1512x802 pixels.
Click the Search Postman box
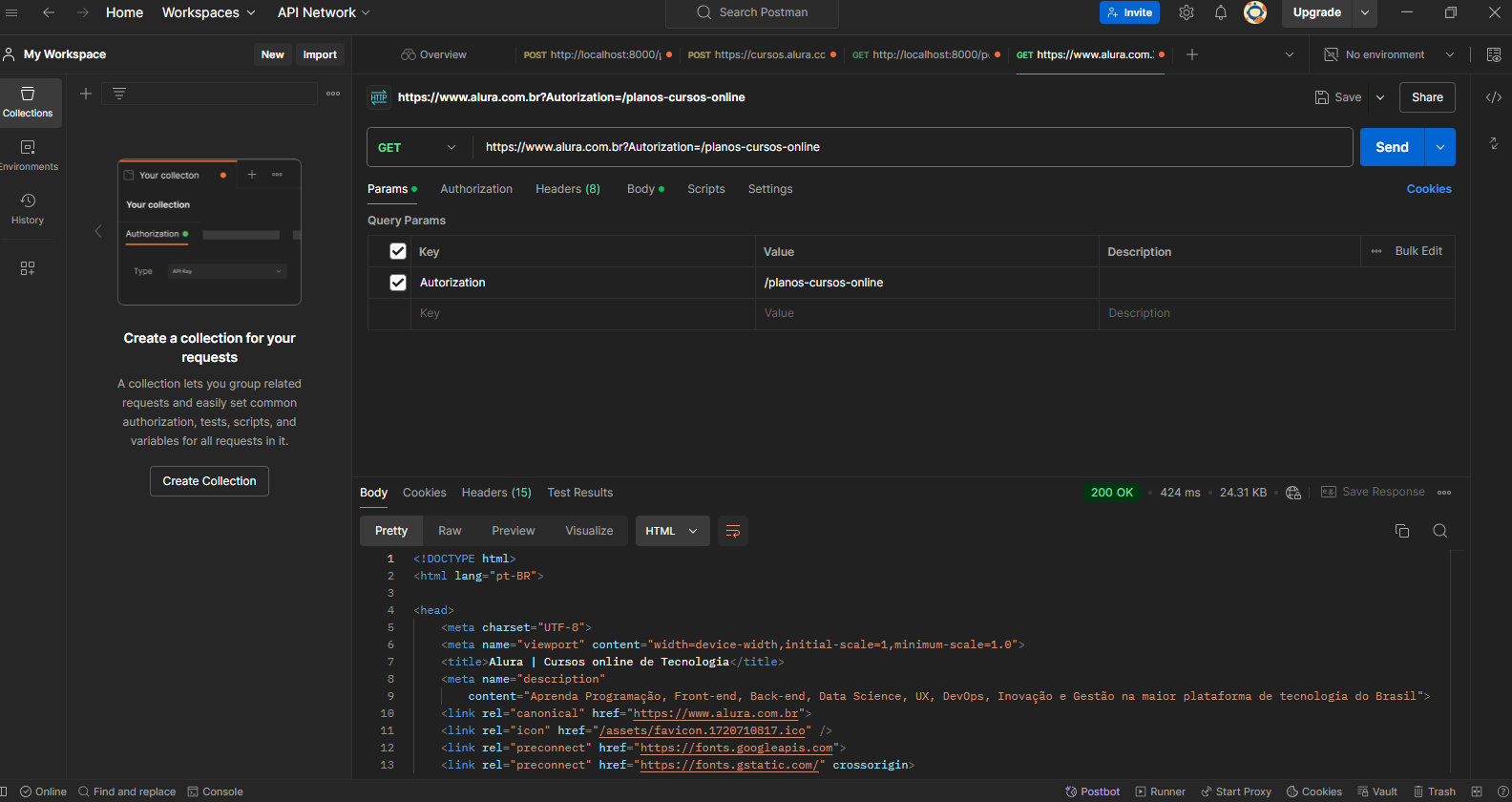click(752, 12)
